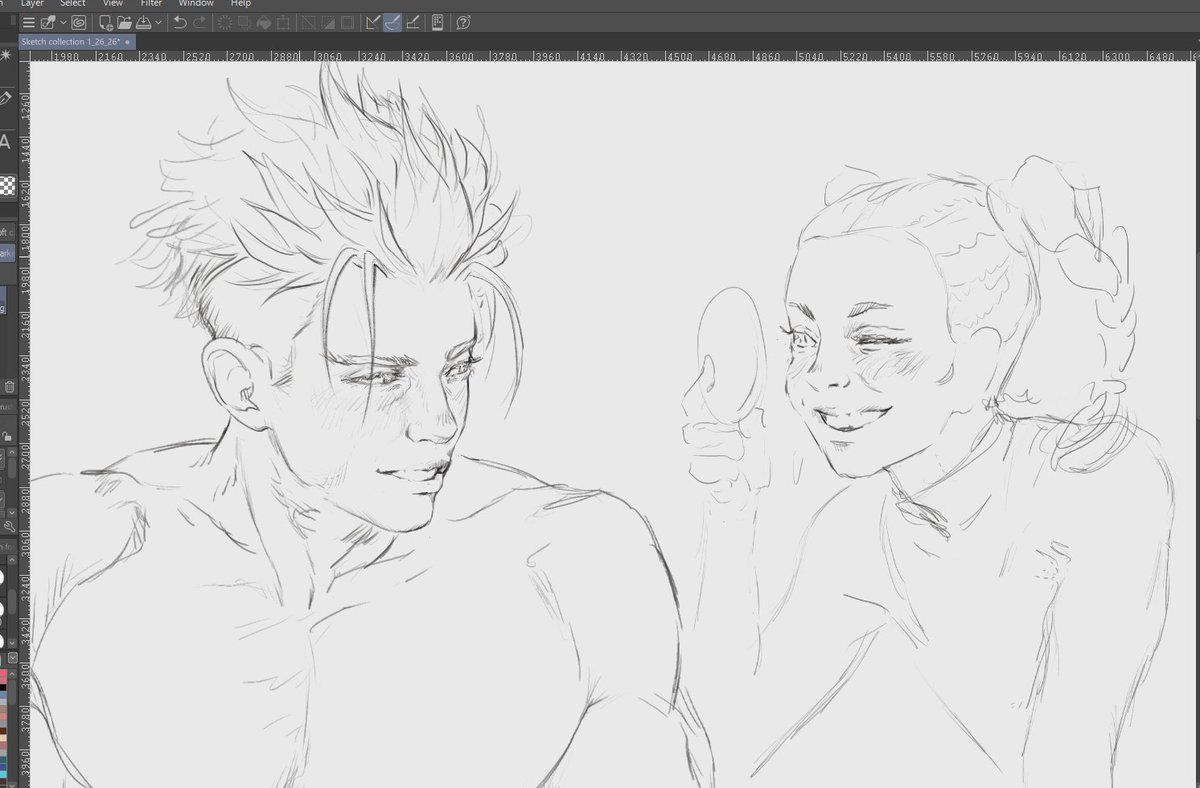Click the Clear outside selection icon
This screenshot has height=788, width=1200.
point(244,22)
